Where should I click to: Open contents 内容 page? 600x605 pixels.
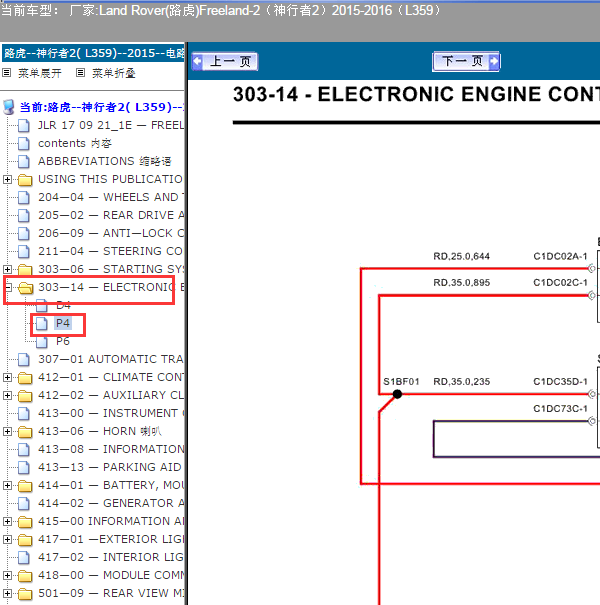point(75,144)
